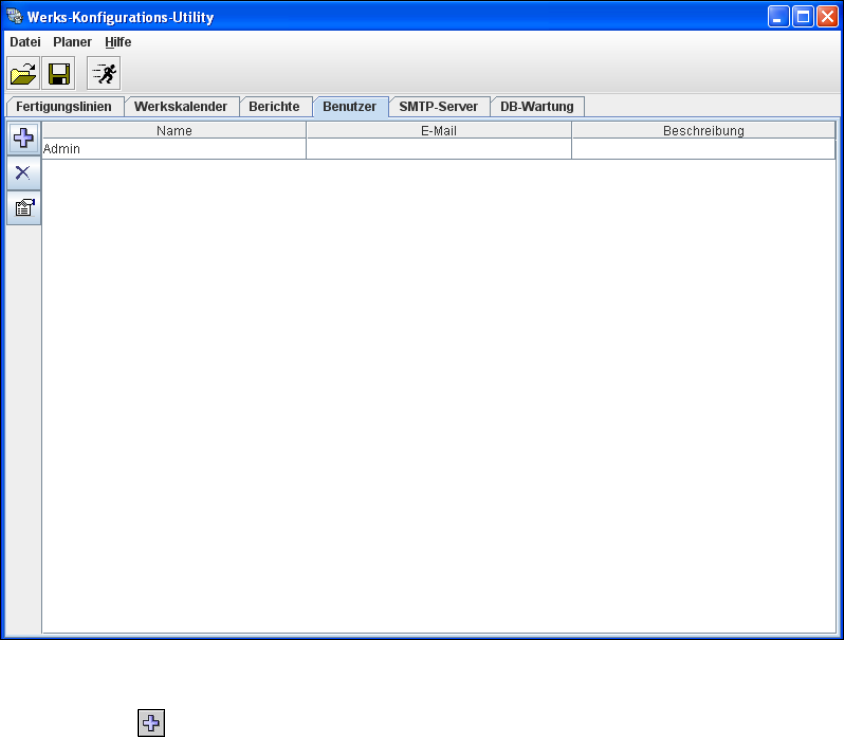Delete selected user with X icon
The width and height of the screenshot is (844, 737).
tap(23, 173)
